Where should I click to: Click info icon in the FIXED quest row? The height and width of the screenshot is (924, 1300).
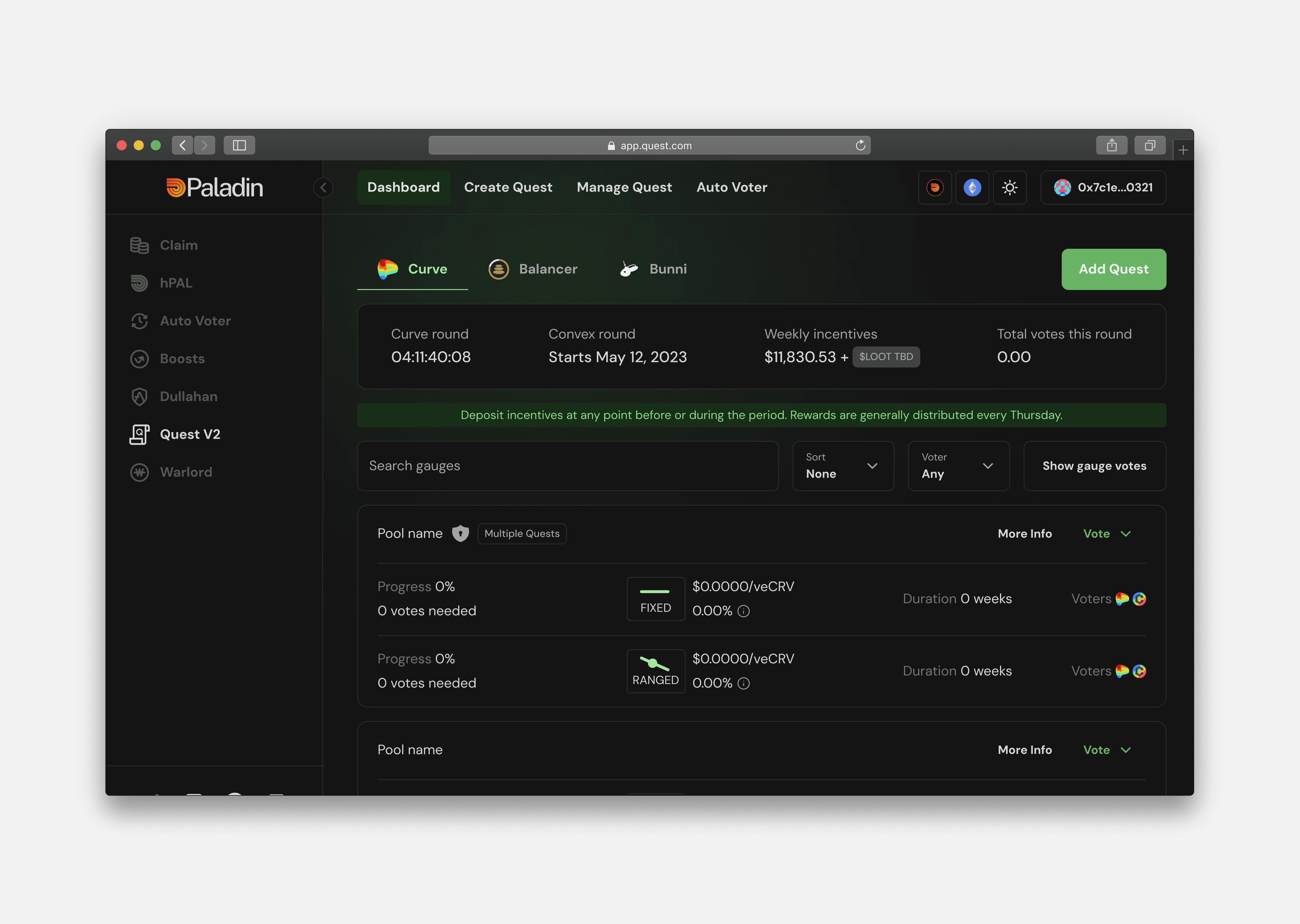click(x=743, y=611)
